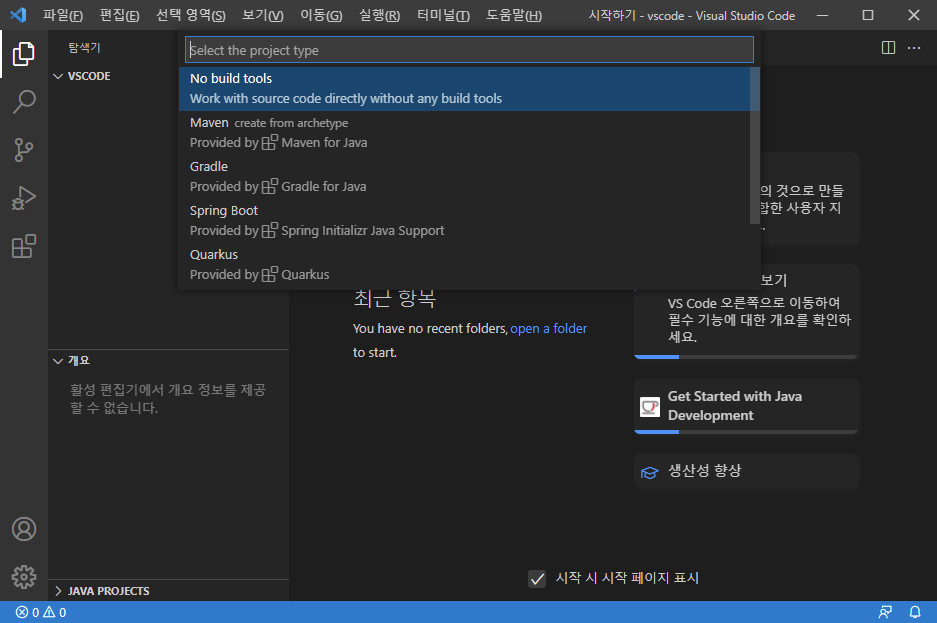Open the 편집(E) menu

click(120, 15)
